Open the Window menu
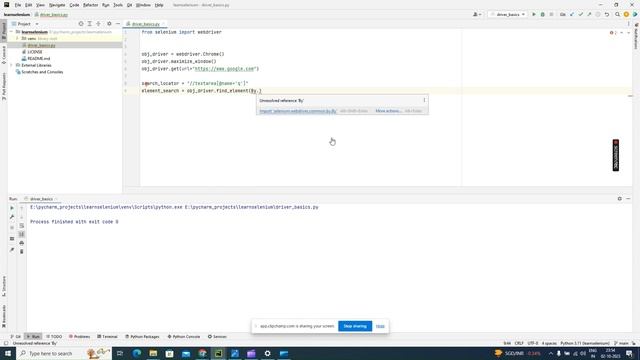Image resolution: width=640 pixels, height=360 pixels. click(x=143, y=5)
